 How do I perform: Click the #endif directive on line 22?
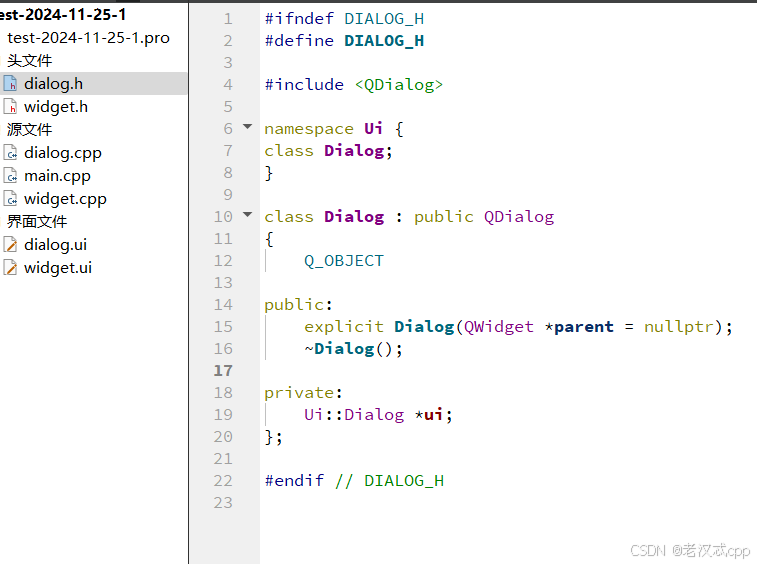tap(294, 481)
